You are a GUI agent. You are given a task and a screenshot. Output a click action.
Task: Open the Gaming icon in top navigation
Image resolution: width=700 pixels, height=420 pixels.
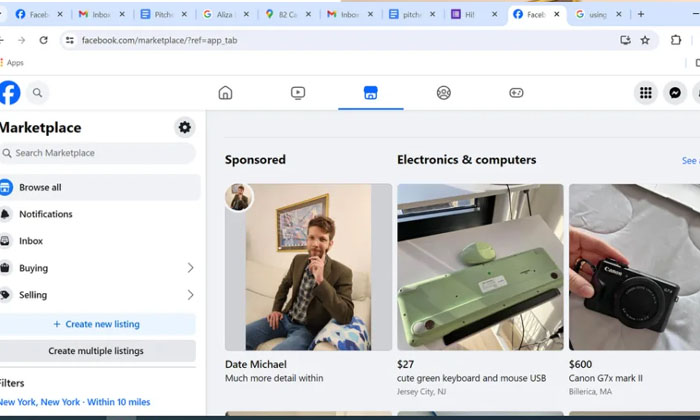[x=516, y=93]
